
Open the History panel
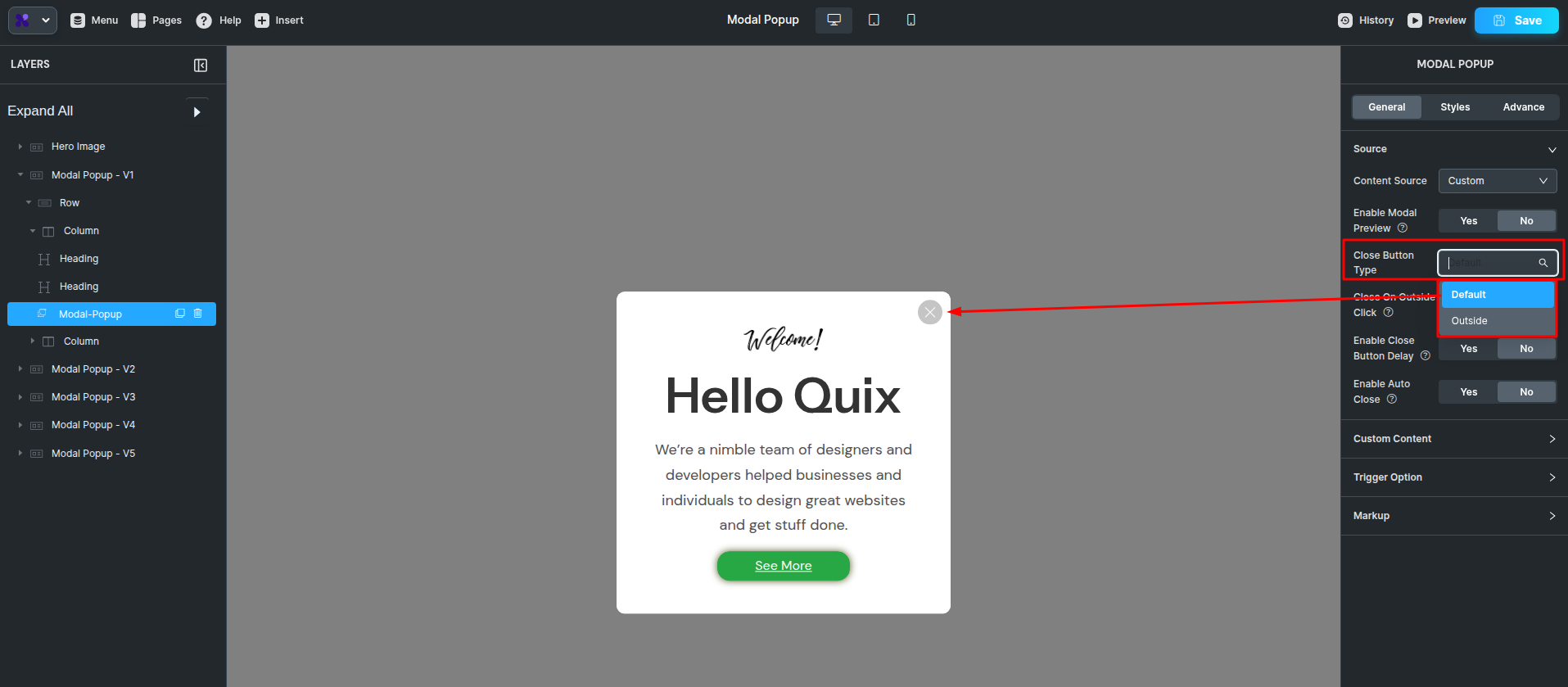pos(1366,20)
